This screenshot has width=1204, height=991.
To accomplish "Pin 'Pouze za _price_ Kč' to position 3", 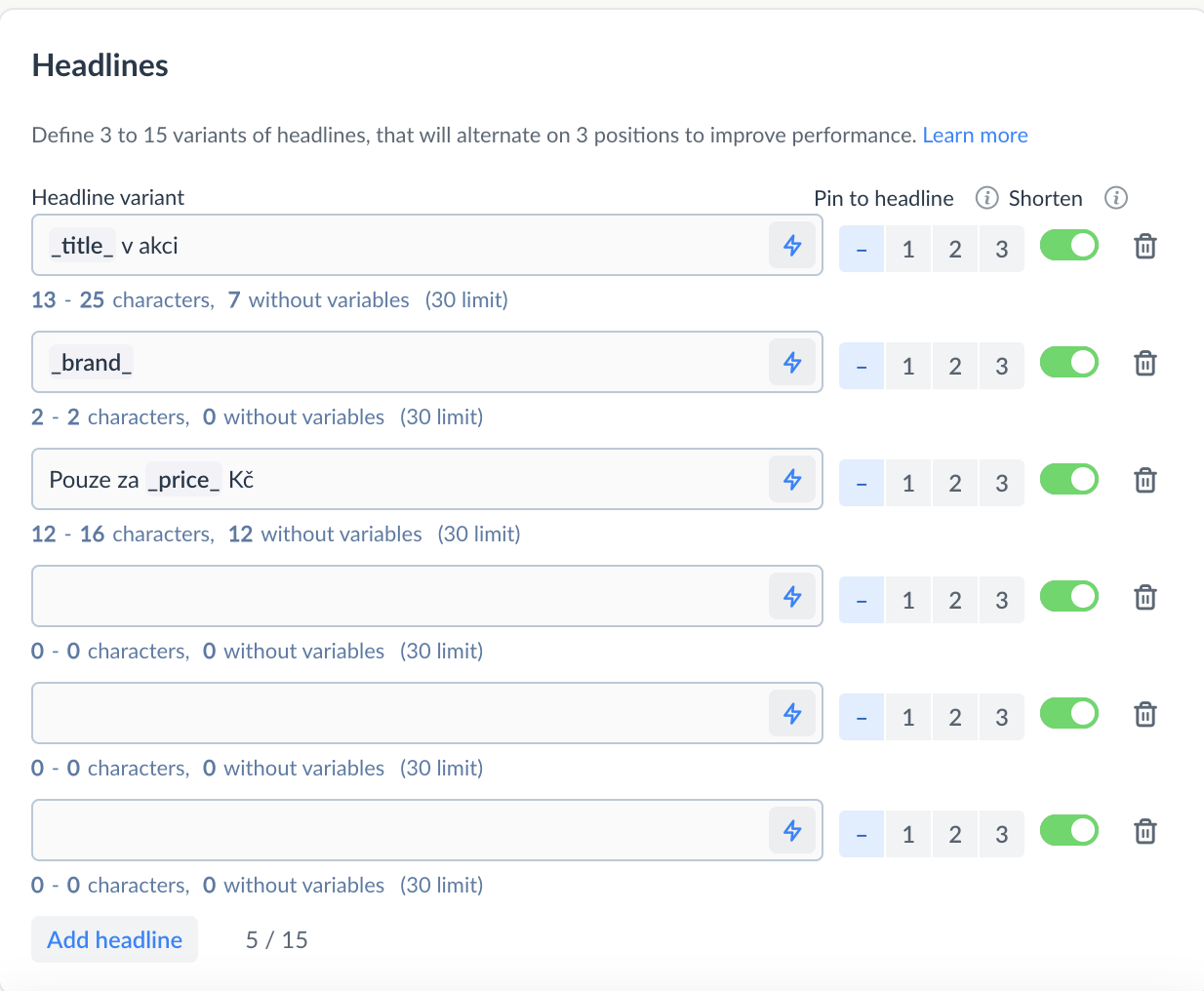I will [x=1002, y=483].
